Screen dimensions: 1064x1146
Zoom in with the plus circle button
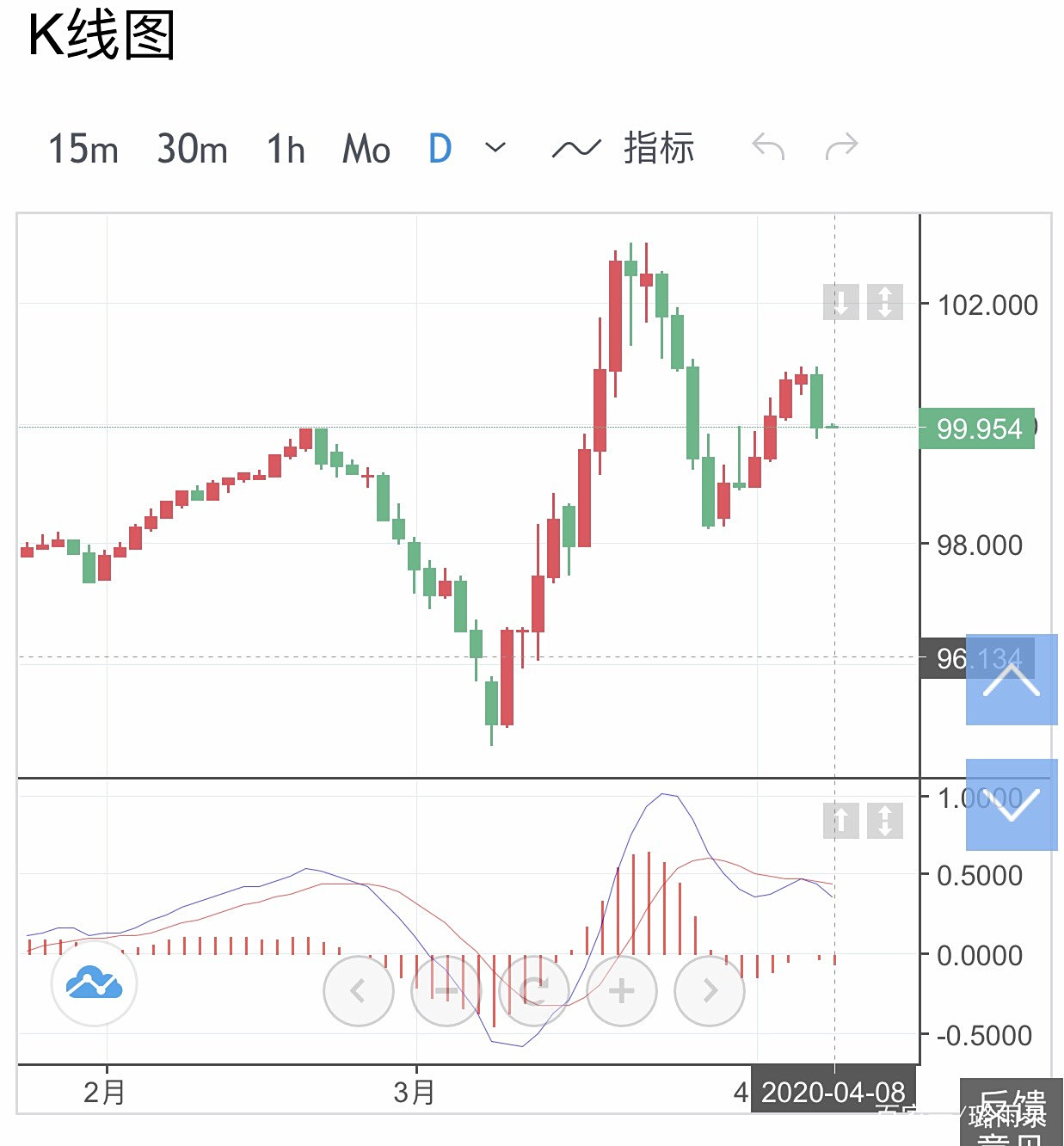coord(622,990)
